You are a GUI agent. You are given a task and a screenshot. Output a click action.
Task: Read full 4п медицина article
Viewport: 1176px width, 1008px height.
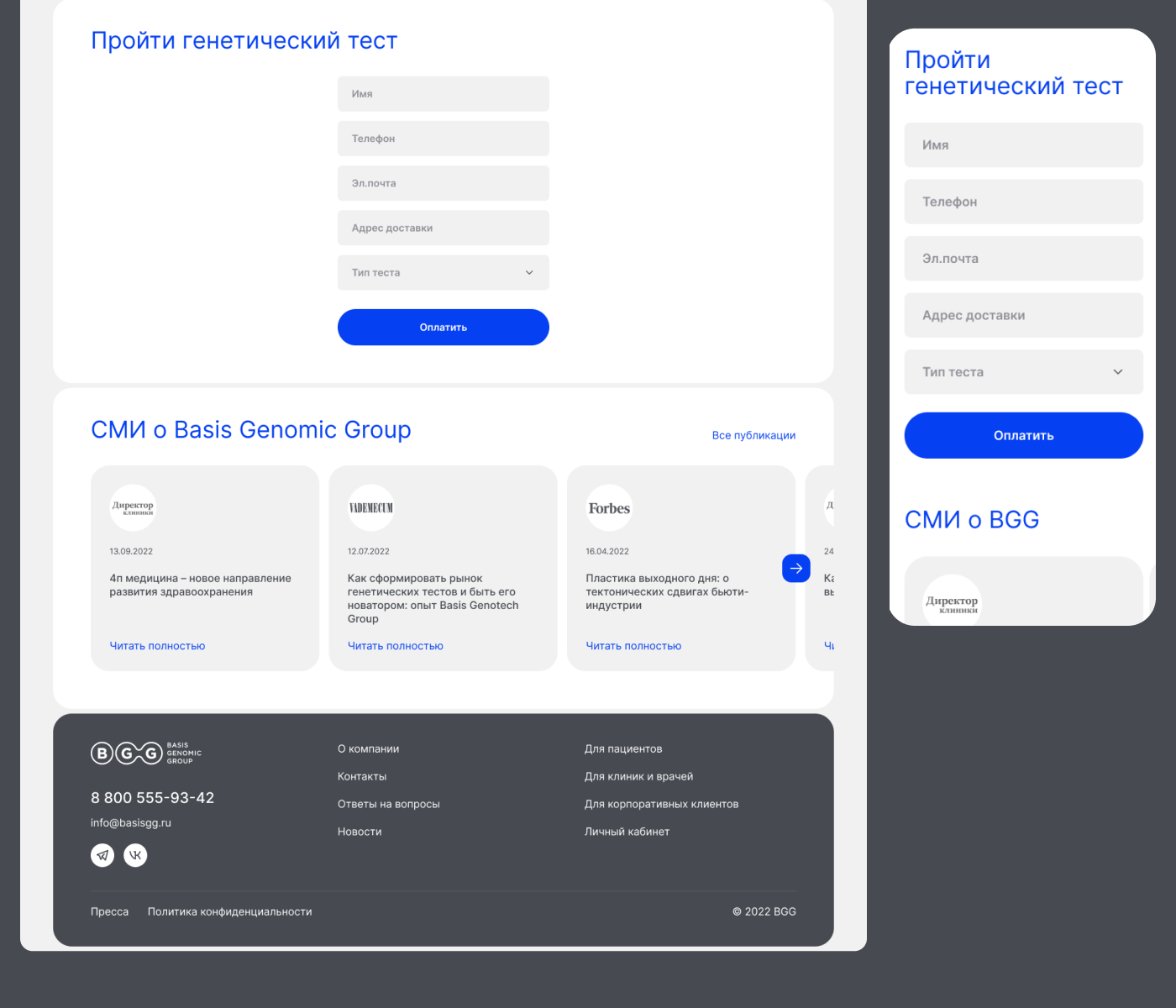click(x=157, y=646)
